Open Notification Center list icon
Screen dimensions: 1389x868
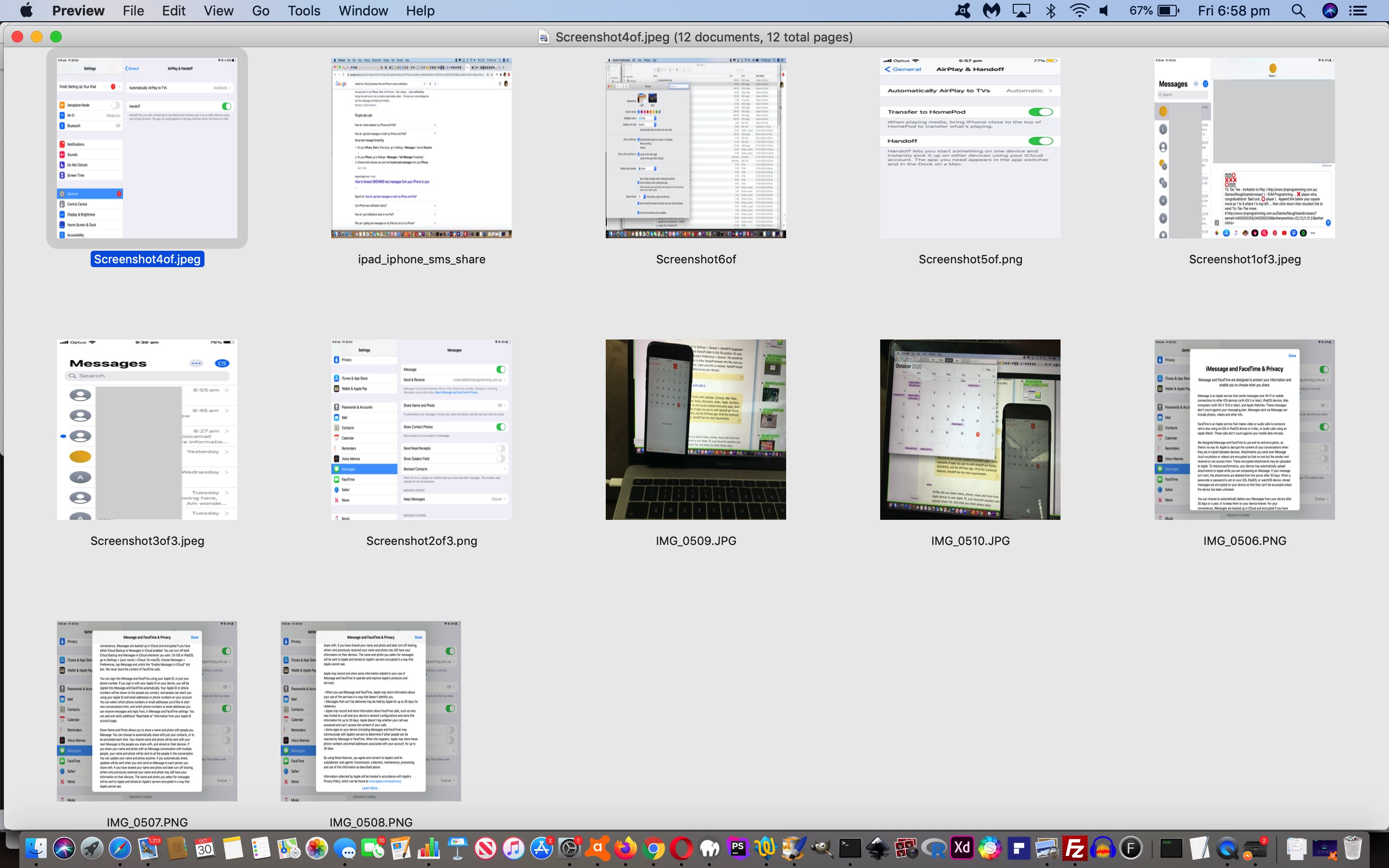pos(1358,10)
